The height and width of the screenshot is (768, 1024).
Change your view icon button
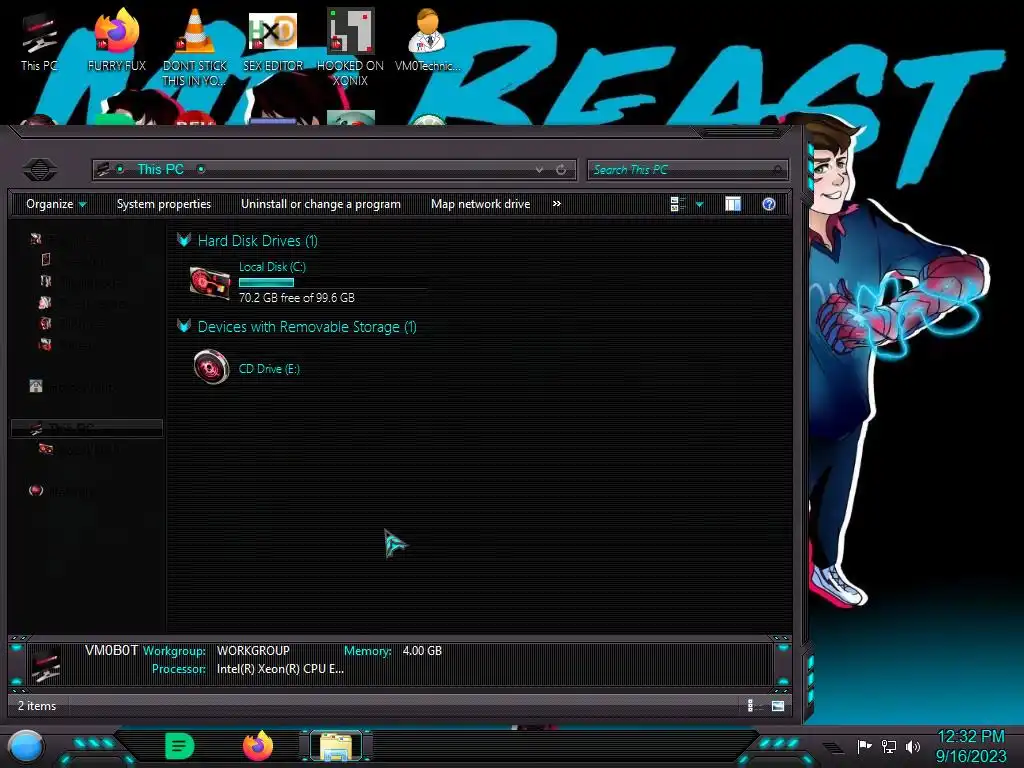pyautogui.click(x=678, y=204)
